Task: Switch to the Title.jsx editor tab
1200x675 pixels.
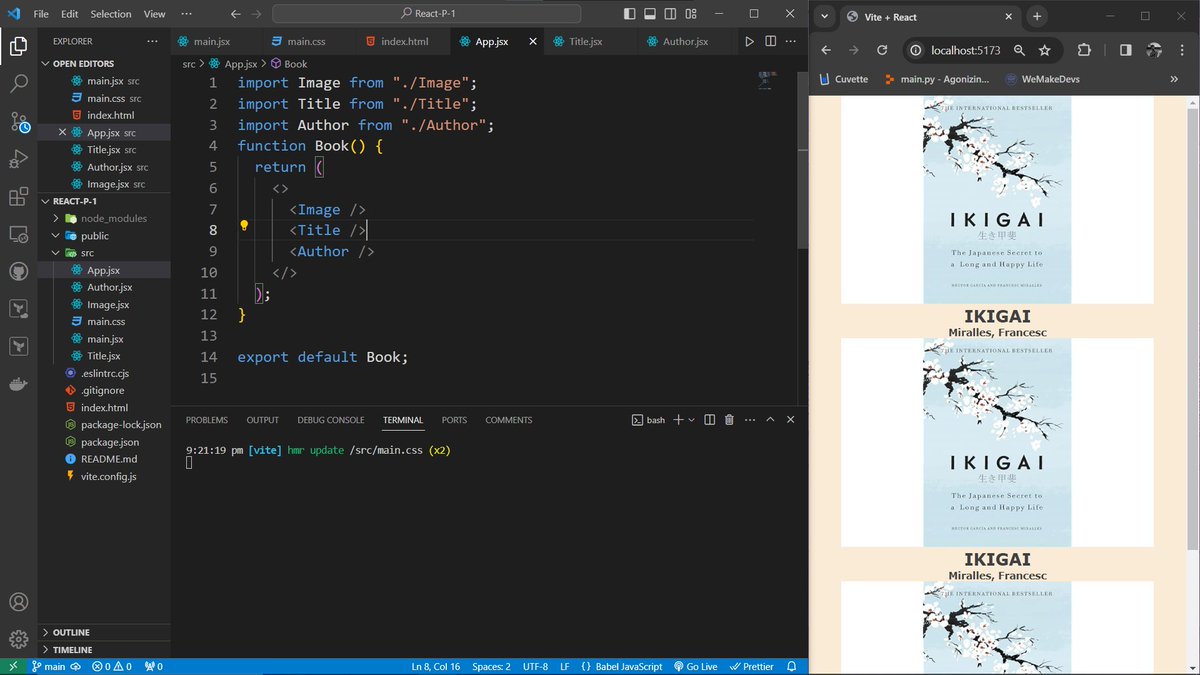Action: pyautogui.click(x=585, y=41)
